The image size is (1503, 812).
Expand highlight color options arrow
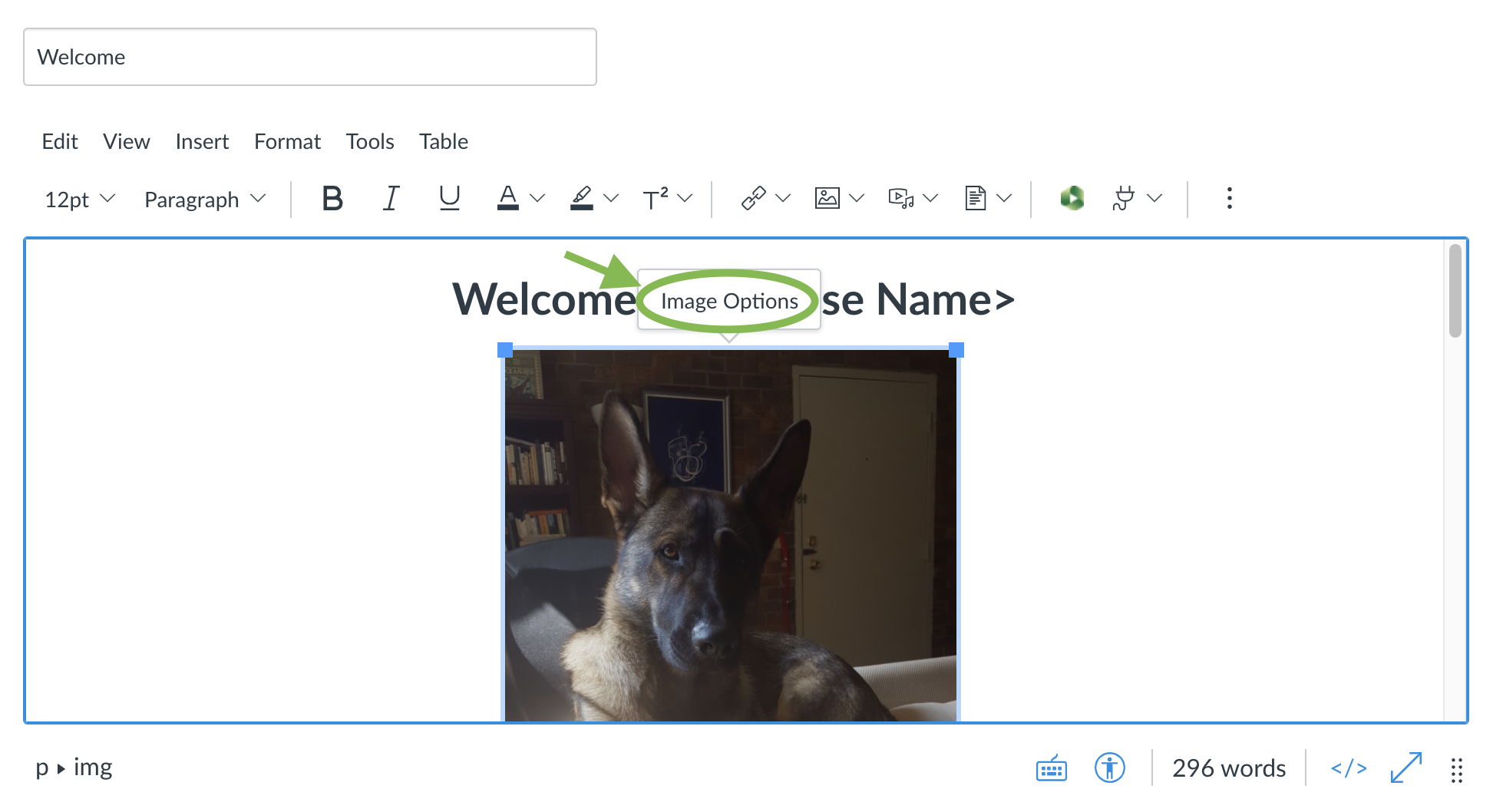[x=611, y=199]
